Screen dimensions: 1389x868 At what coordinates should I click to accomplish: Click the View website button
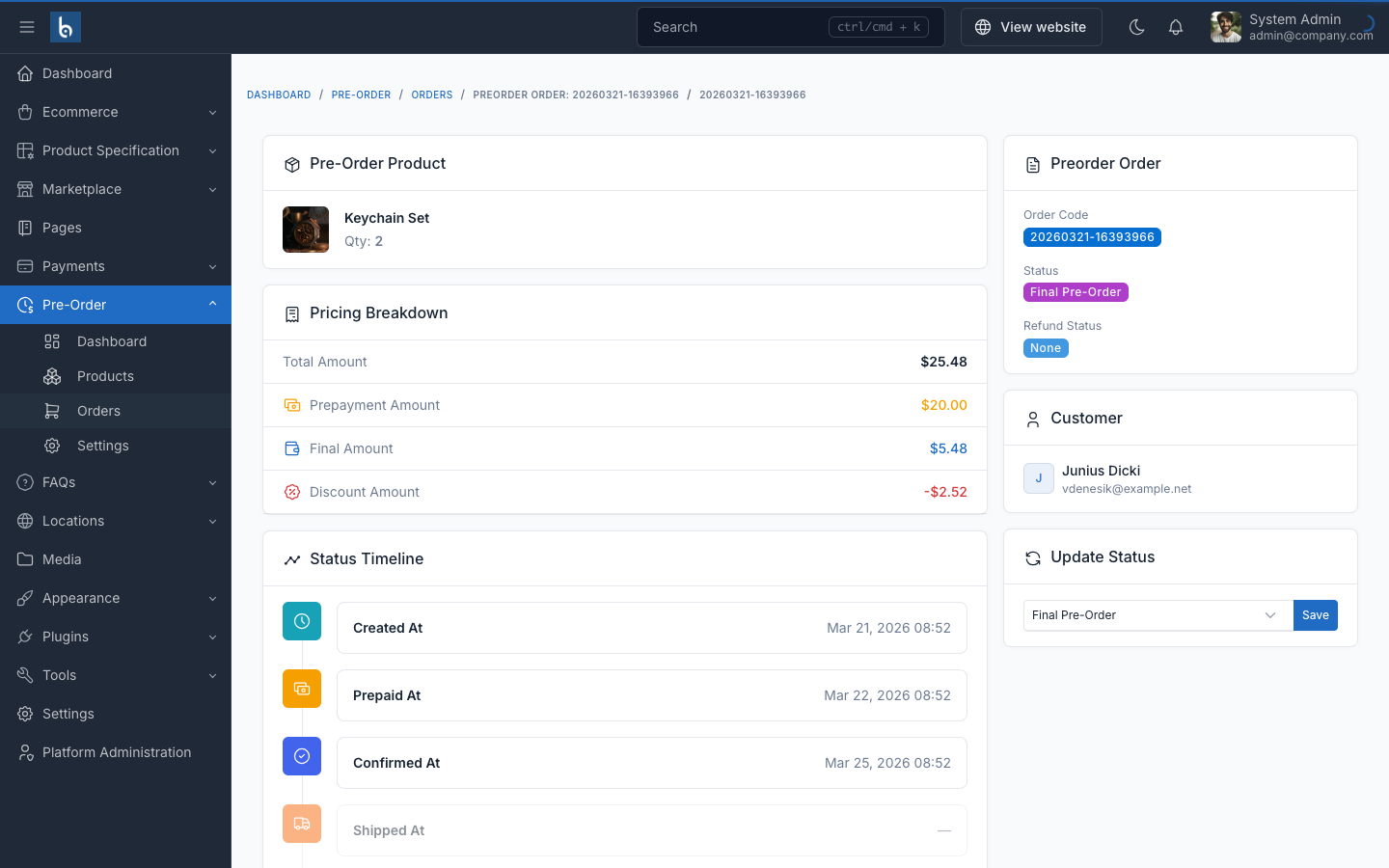pyautogui.click(x=1030, y=27)
